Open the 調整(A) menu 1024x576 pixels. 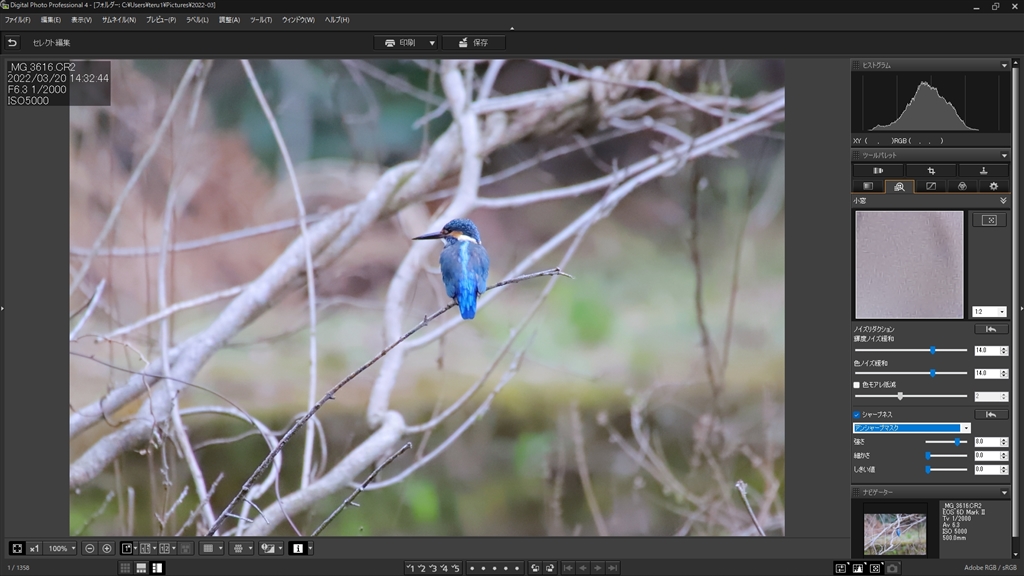pyautogui.click(x=229, y=20)
